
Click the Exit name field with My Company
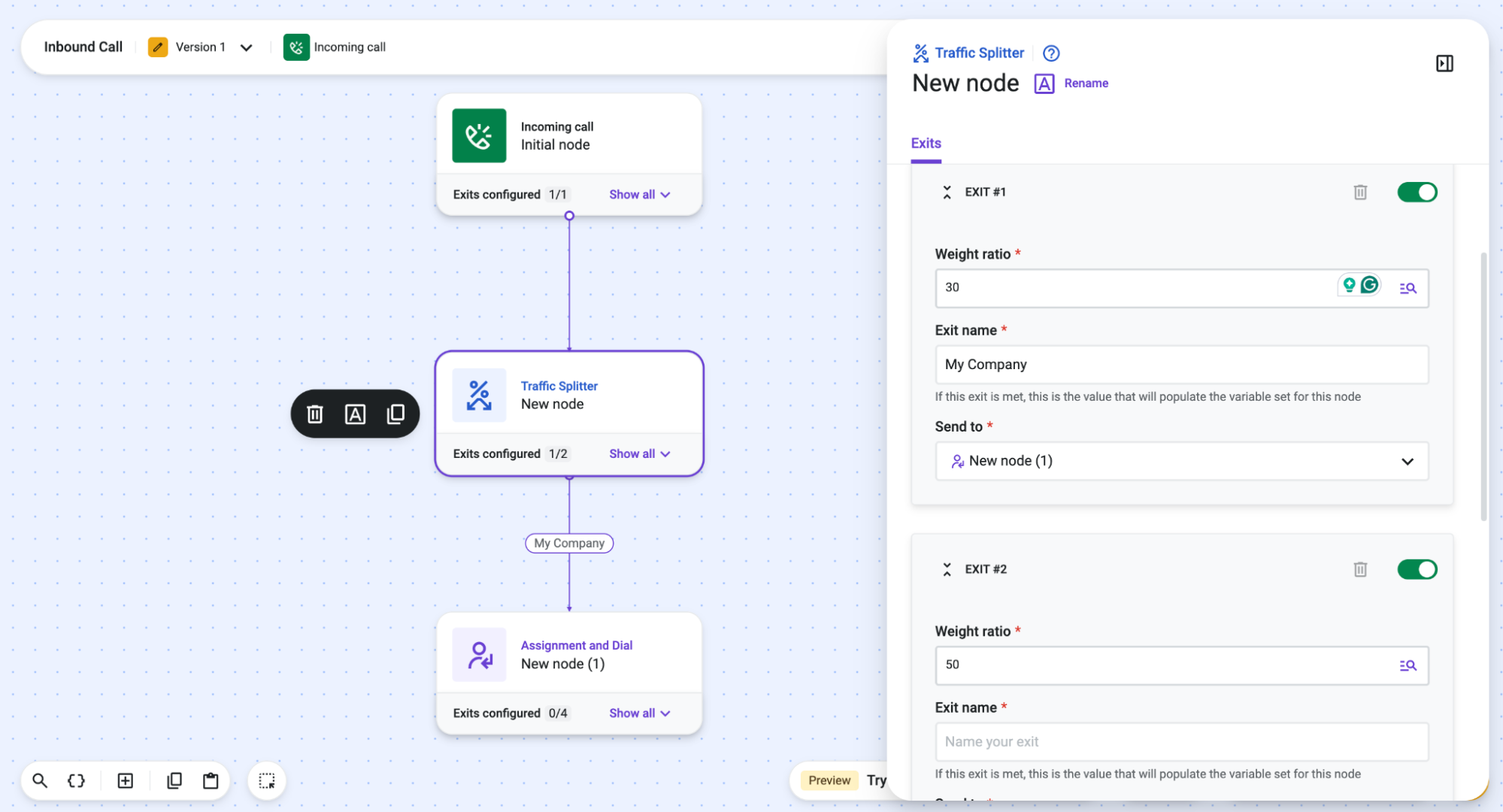(1181, 365)
